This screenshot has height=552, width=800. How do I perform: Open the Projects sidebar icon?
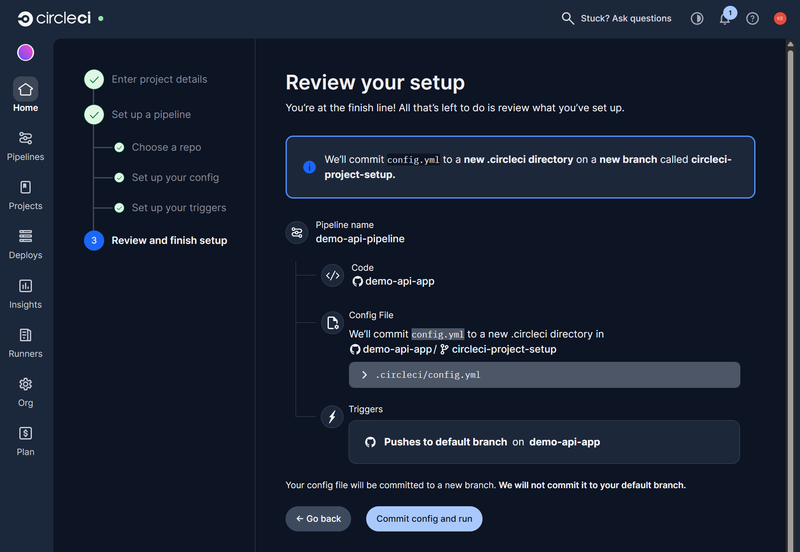click(x=25, y=188)
